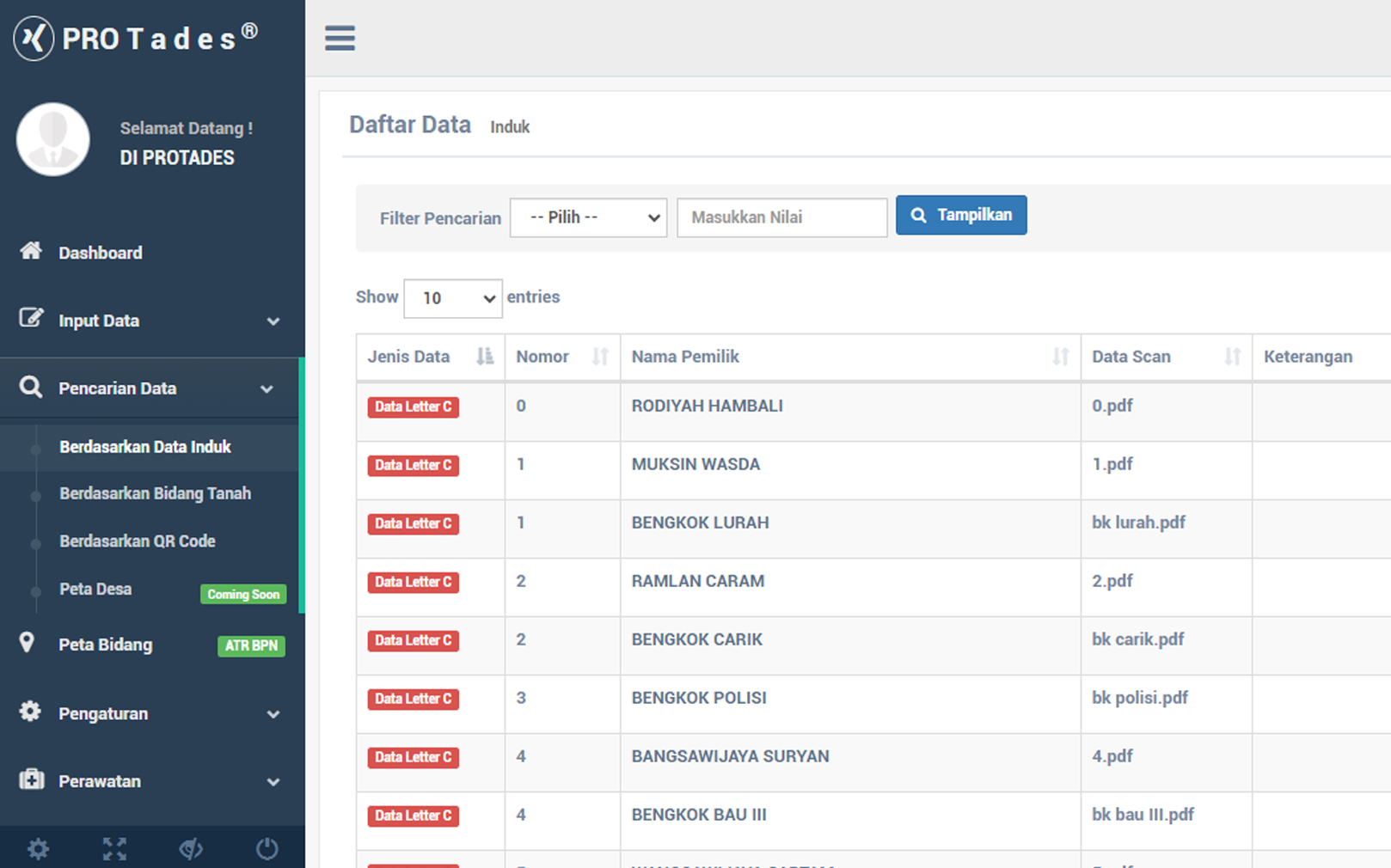Click the Daftar Data page title

click(x=410, y=125)
